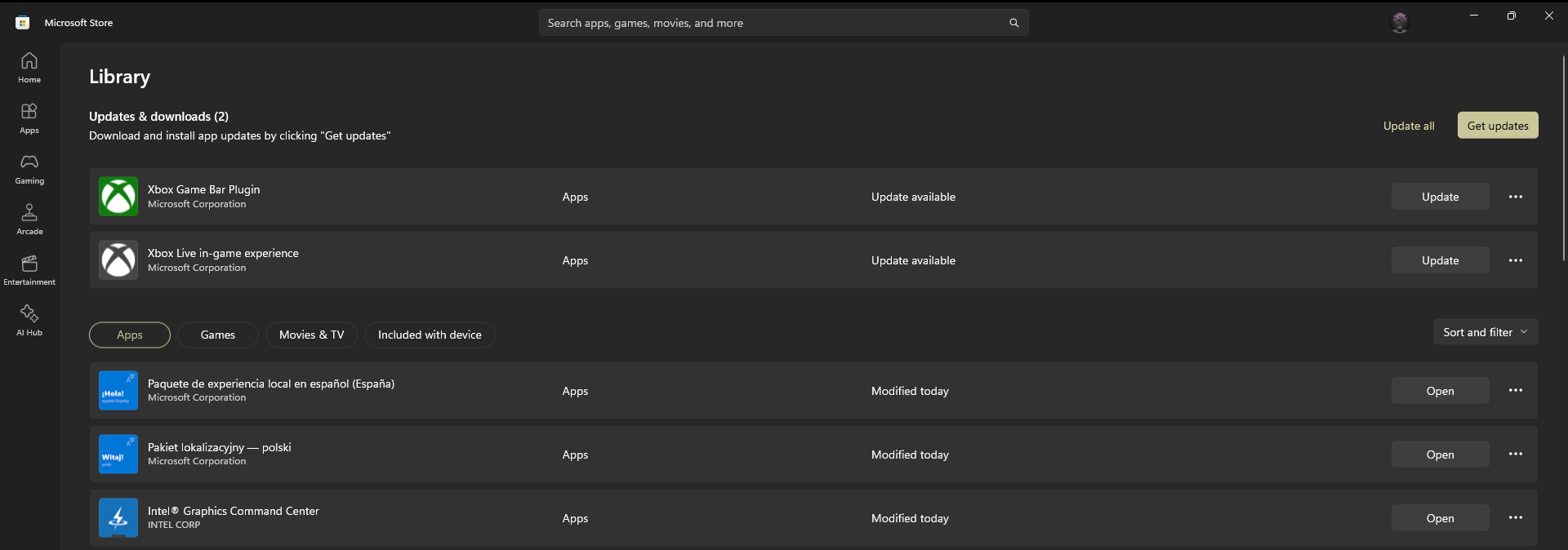Click the Intel® Graphics Command Center name
The height and width of the screenshot is (550, 1568).
pos(234,511)
